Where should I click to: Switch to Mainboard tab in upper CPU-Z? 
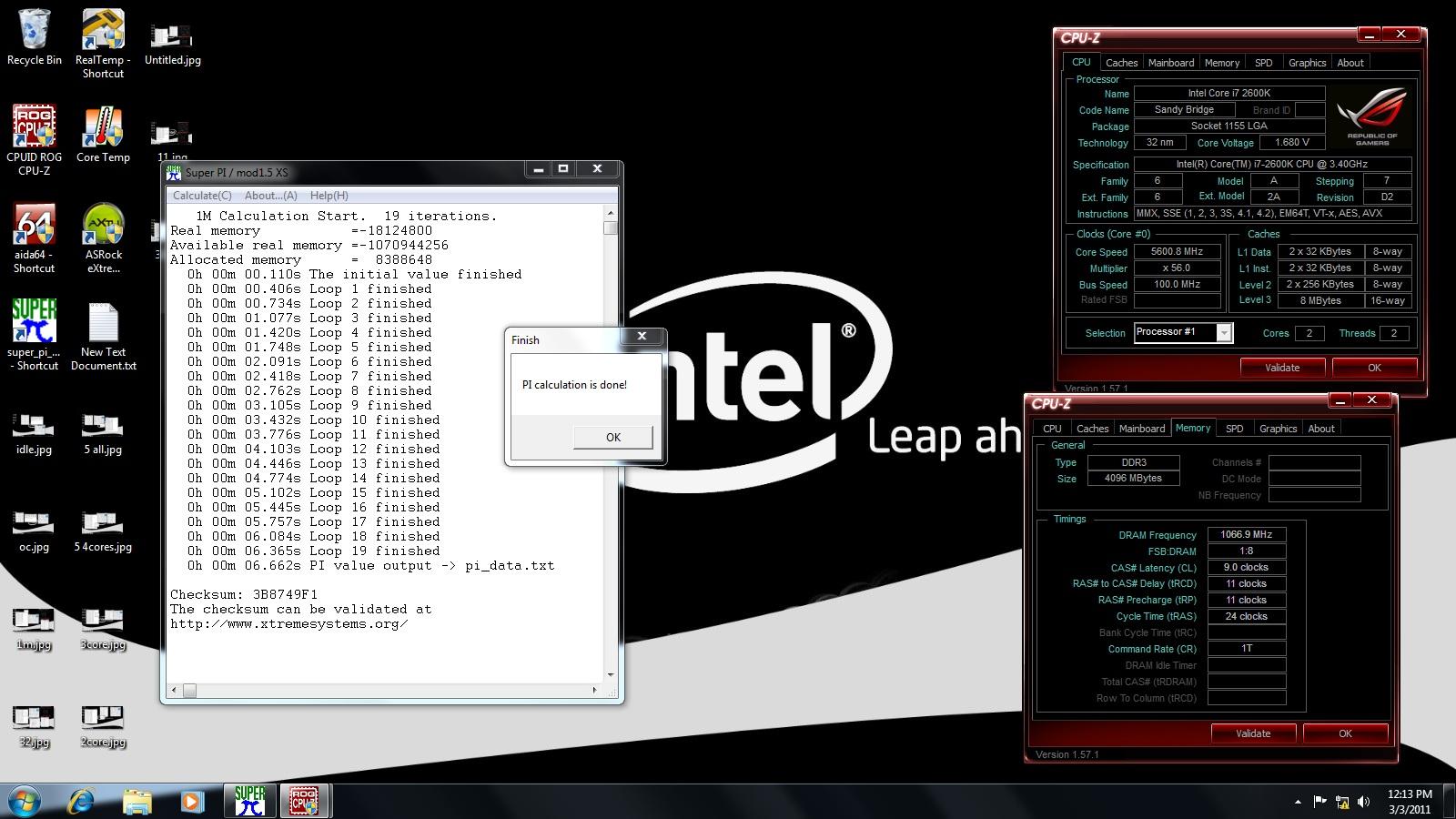[1171, 63]
